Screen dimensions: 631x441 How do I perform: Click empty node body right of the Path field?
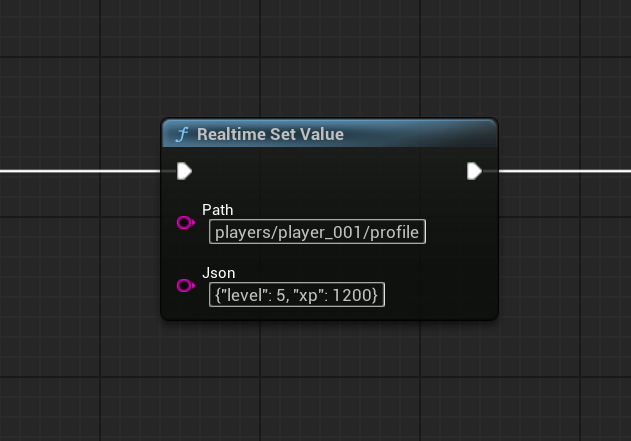pos(460,232)
